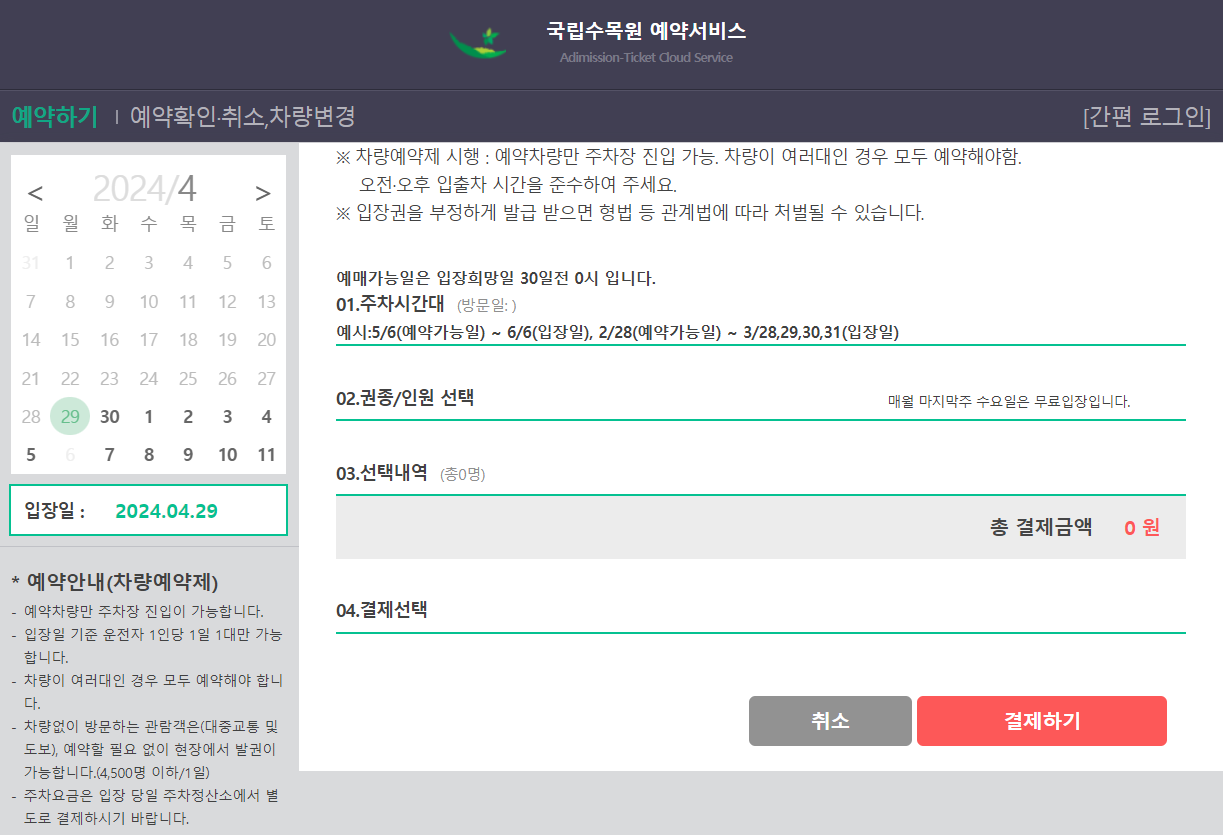Expand the 01.주차시간대 section
This screenshot has width=1223, height=835.
coord(390,304)
